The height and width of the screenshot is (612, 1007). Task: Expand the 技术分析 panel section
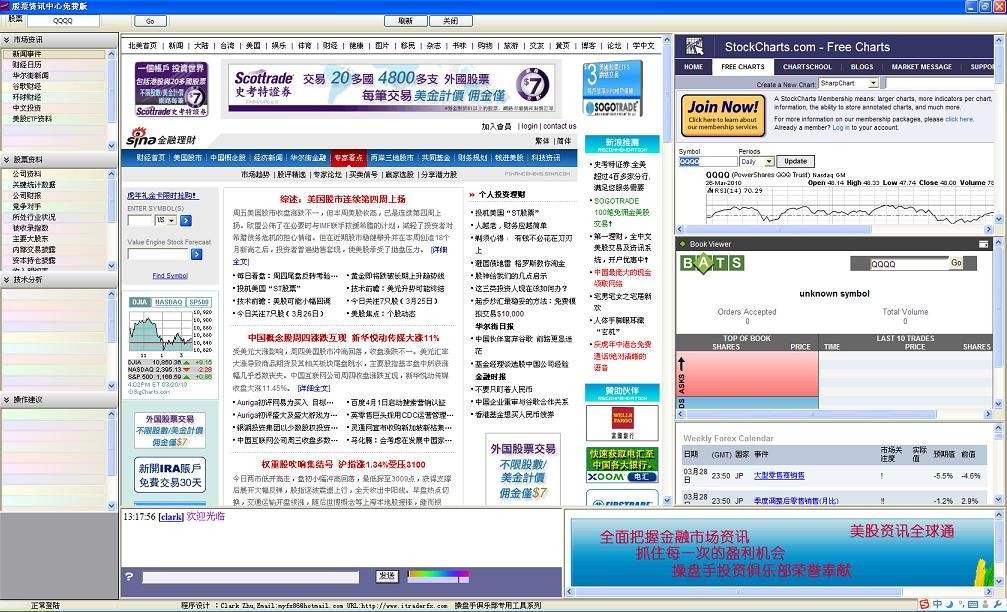pos(7,280)
